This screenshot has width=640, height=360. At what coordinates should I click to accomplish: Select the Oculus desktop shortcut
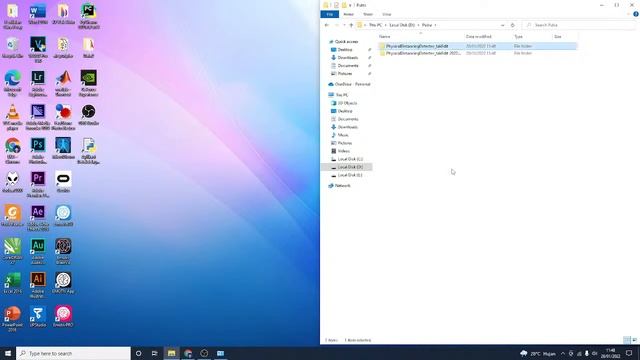click(63, 182)
